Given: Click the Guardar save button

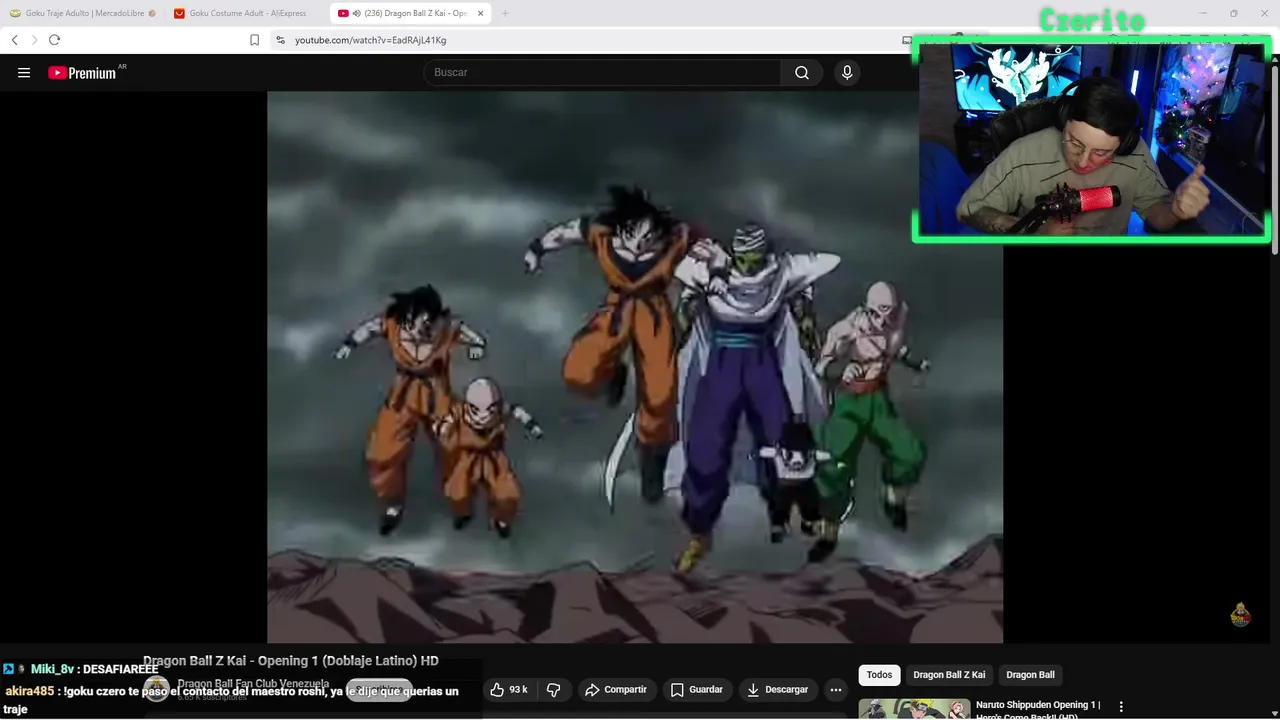Looking at the screenshot, I should pos(696,690).
